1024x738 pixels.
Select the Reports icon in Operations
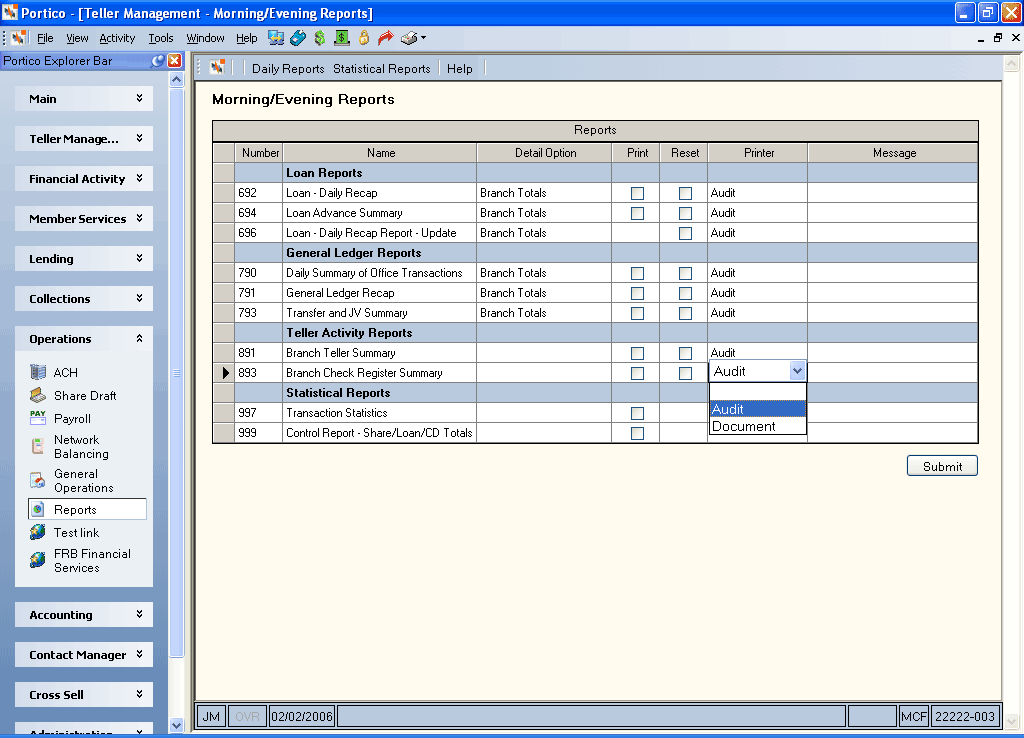(39, 509)
